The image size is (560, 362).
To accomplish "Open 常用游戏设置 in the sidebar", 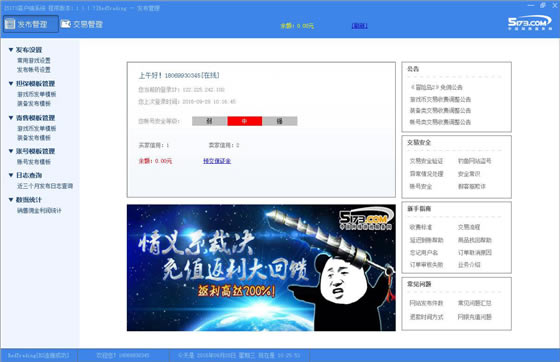I will tap(34, 60).
